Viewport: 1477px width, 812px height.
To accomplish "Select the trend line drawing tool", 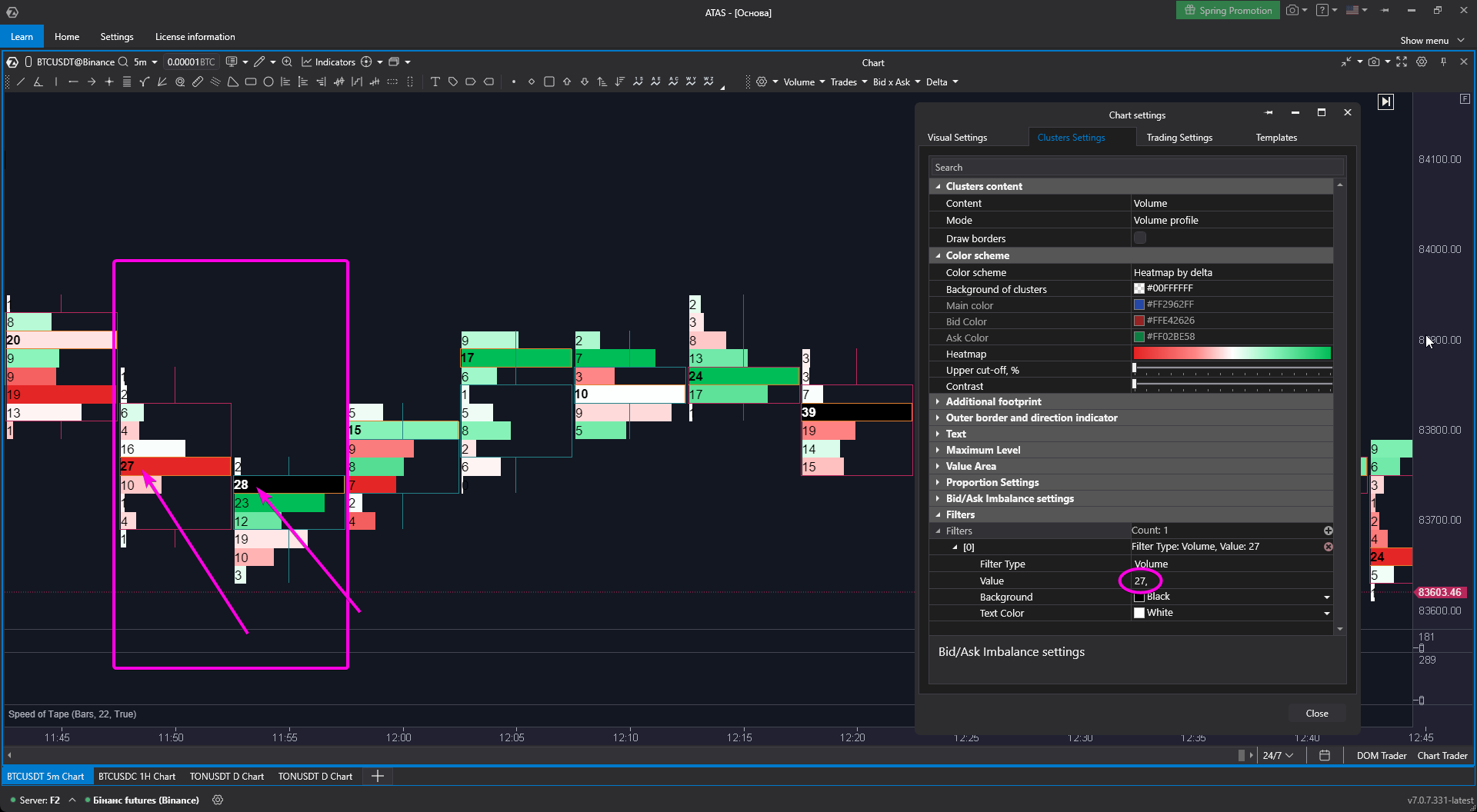I will pos(21,82).
